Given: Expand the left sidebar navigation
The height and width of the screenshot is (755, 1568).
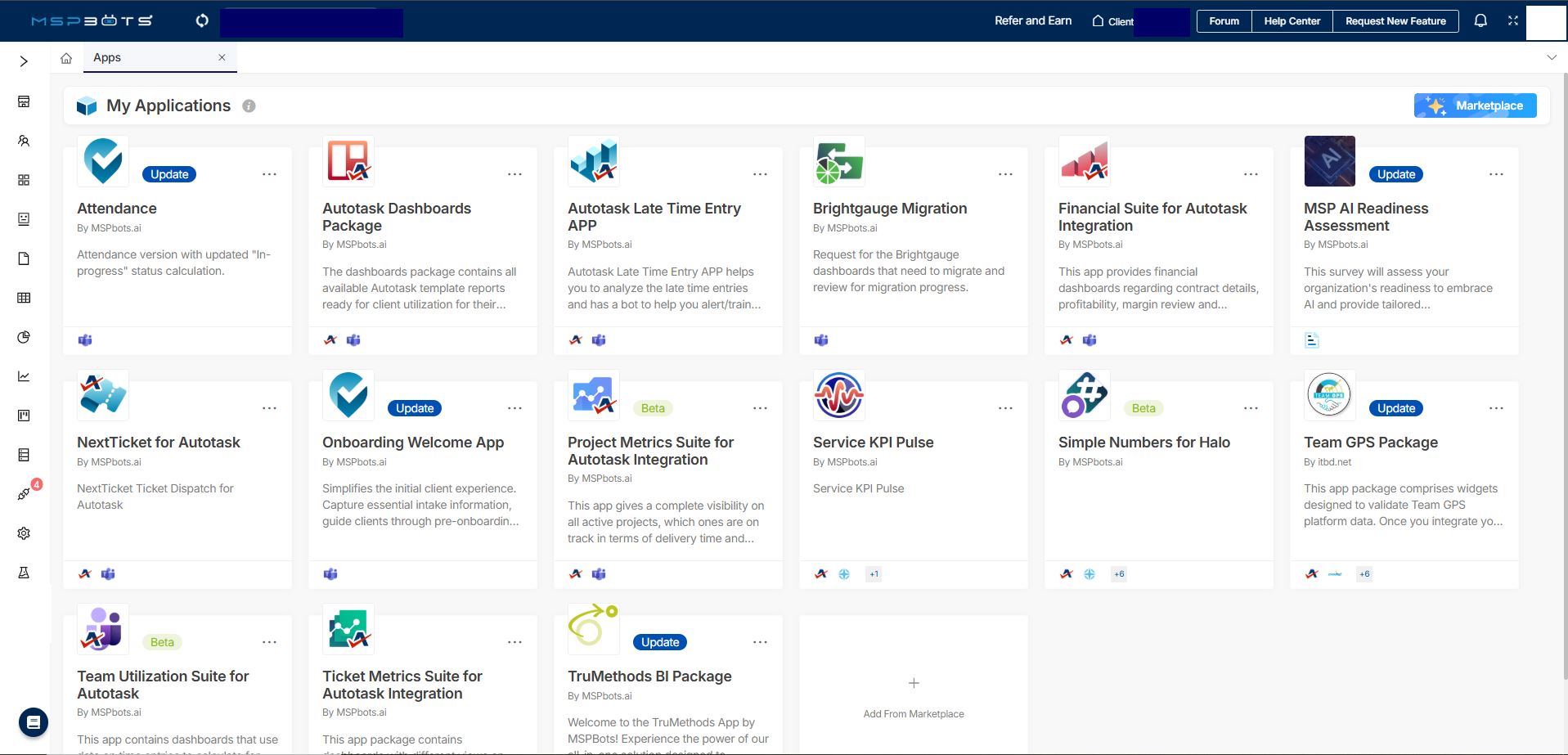Looking at the screenshot, I should click(x=24, y=61).
